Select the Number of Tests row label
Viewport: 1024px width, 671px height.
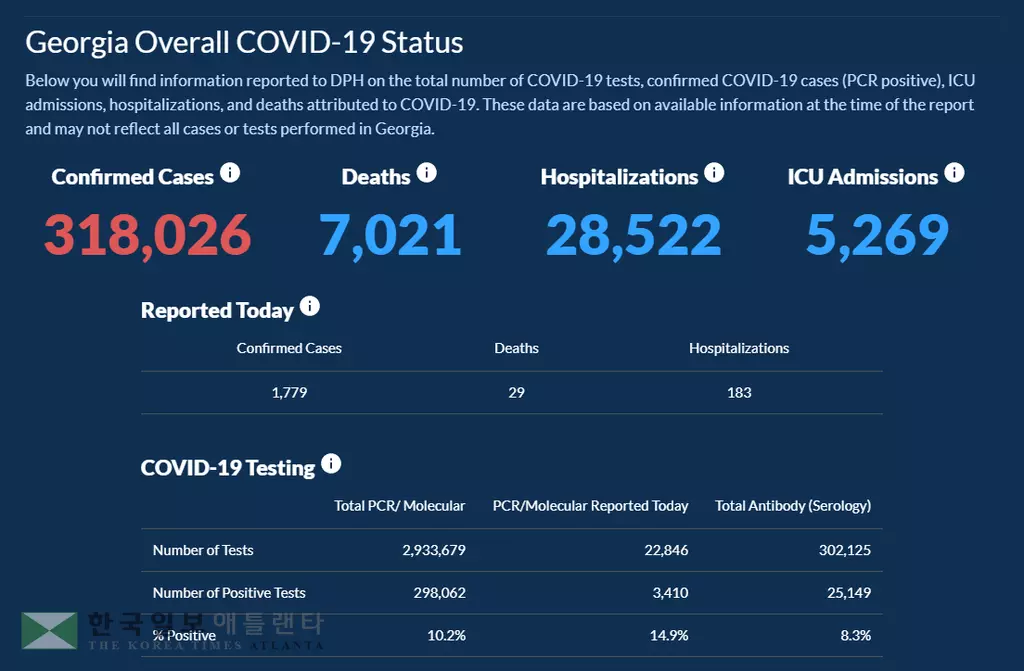[x=203, y=550]
